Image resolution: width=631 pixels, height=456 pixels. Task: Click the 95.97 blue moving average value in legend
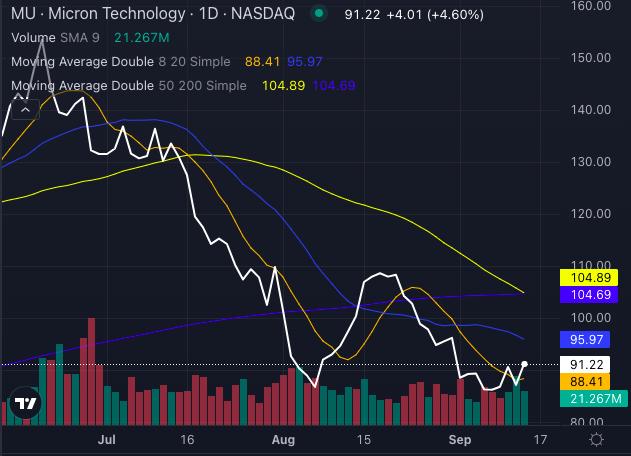pos(305,62)
